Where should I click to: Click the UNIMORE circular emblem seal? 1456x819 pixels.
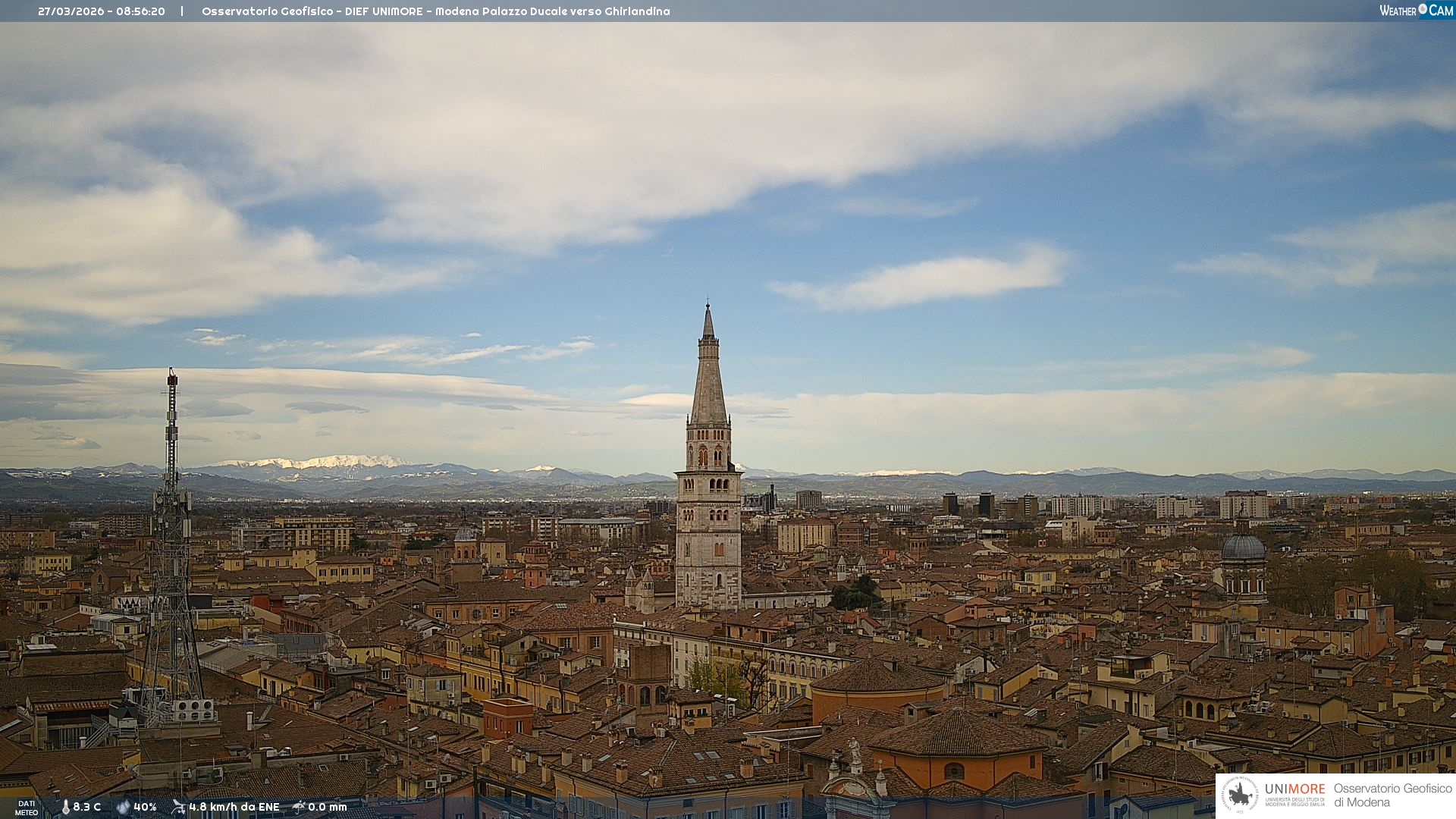point(1240,795)
